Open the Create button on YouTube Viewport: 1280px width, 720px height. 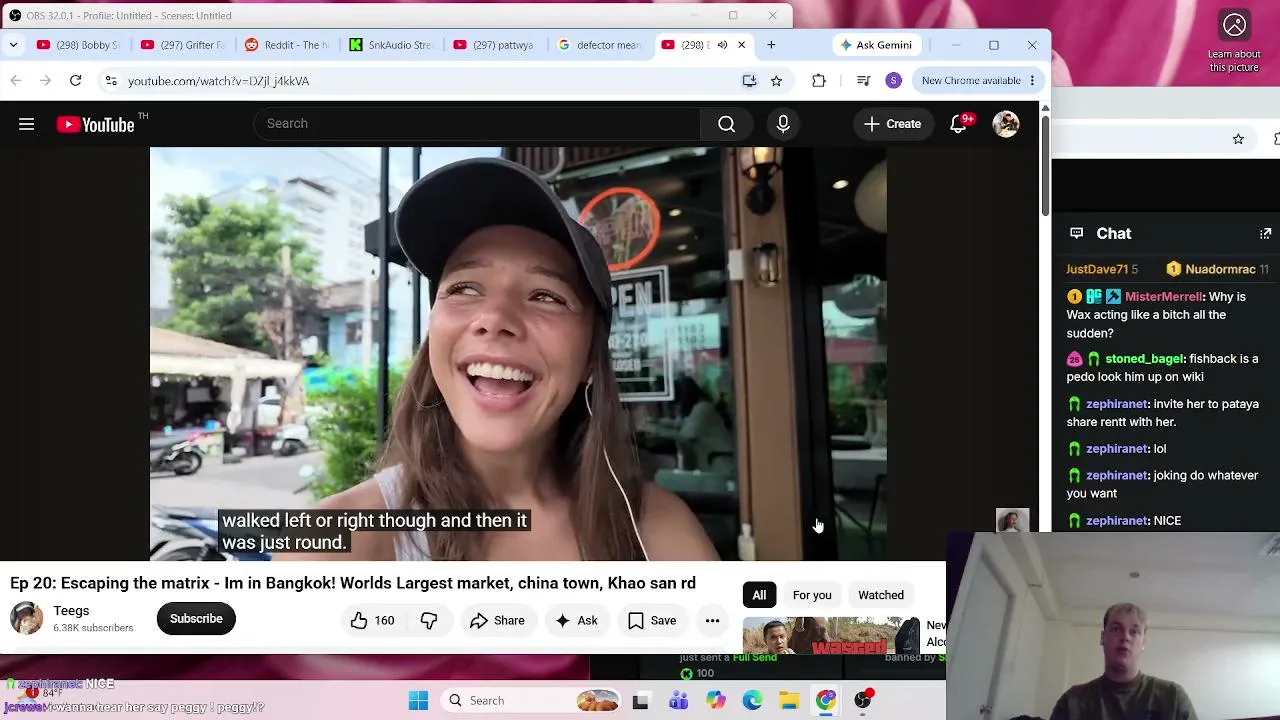point(892,124)
